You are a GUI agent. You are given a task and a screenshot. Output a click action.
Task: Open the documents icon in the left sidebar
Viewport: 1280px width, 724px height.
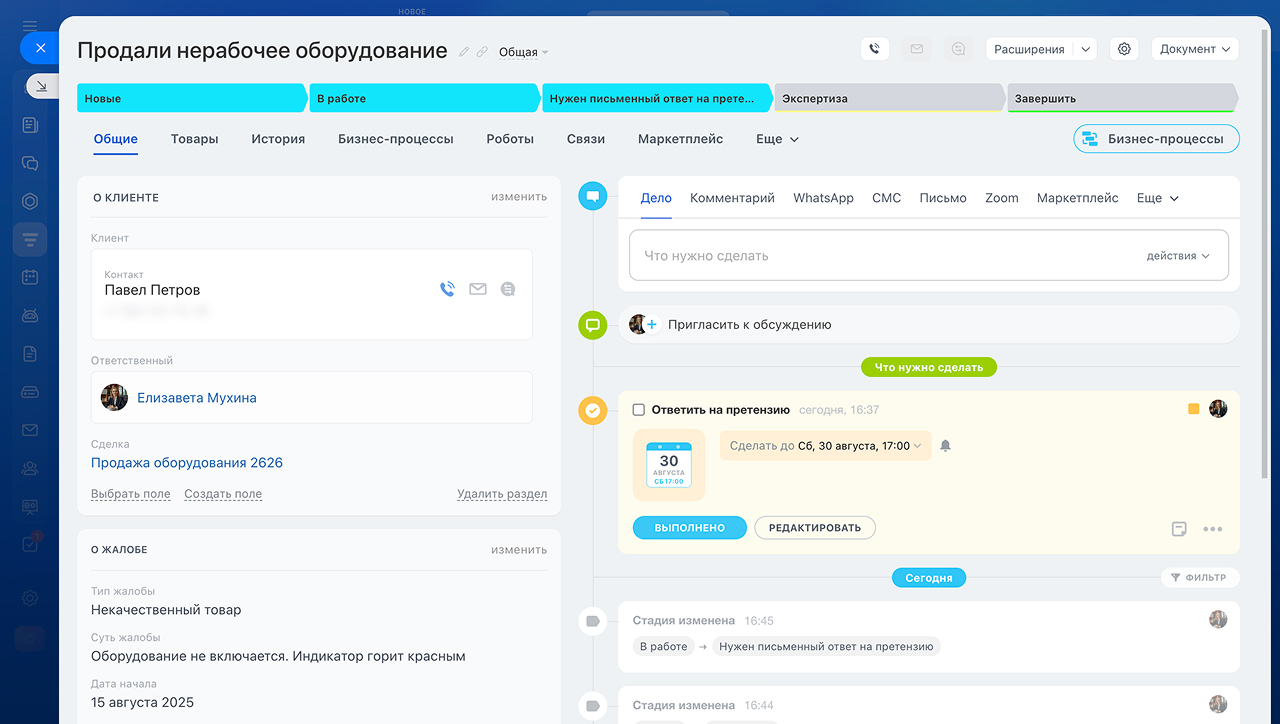tap(30, 353)
